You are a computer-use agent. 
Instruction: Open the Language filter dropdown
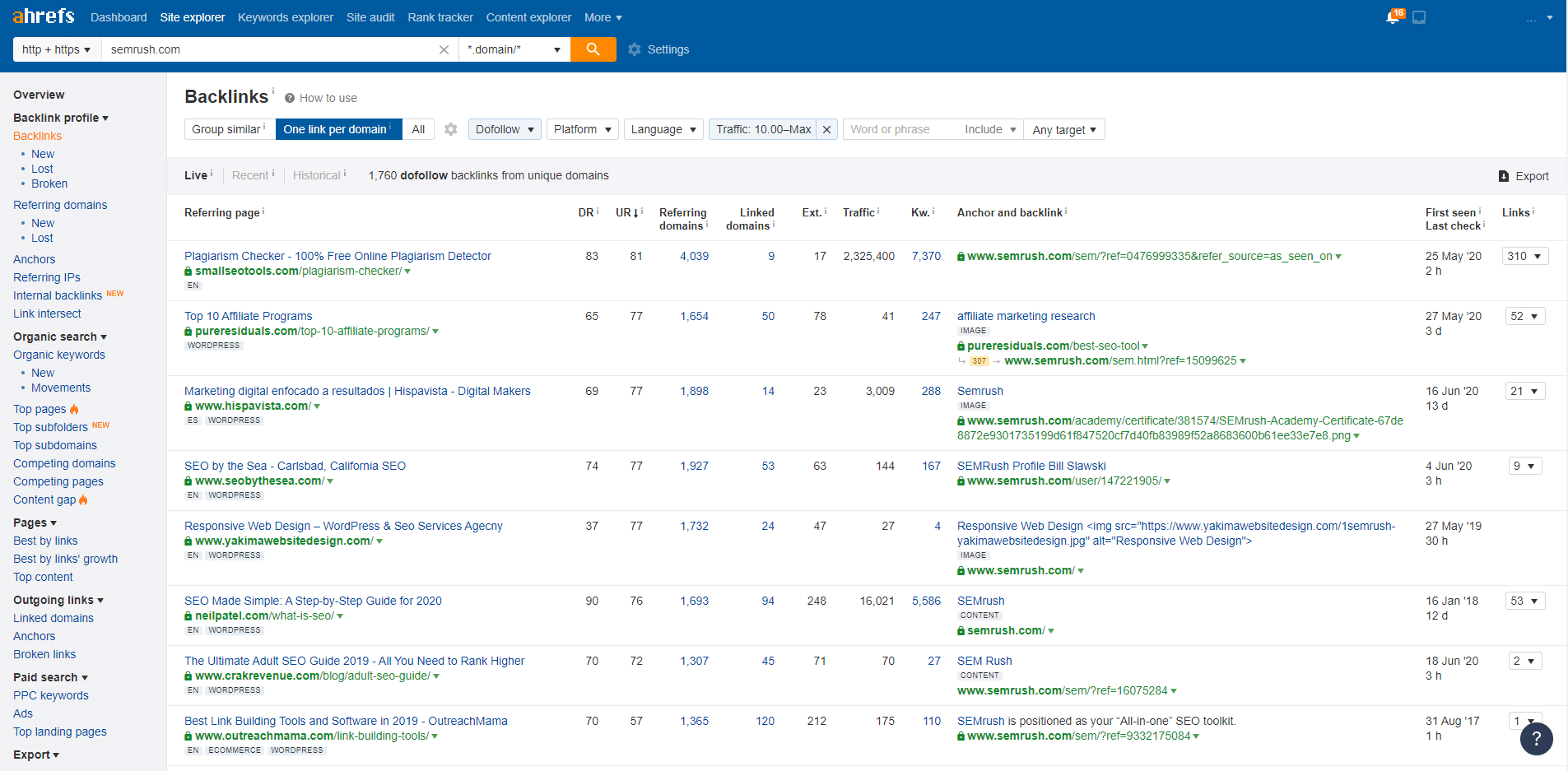click(663, 129)
